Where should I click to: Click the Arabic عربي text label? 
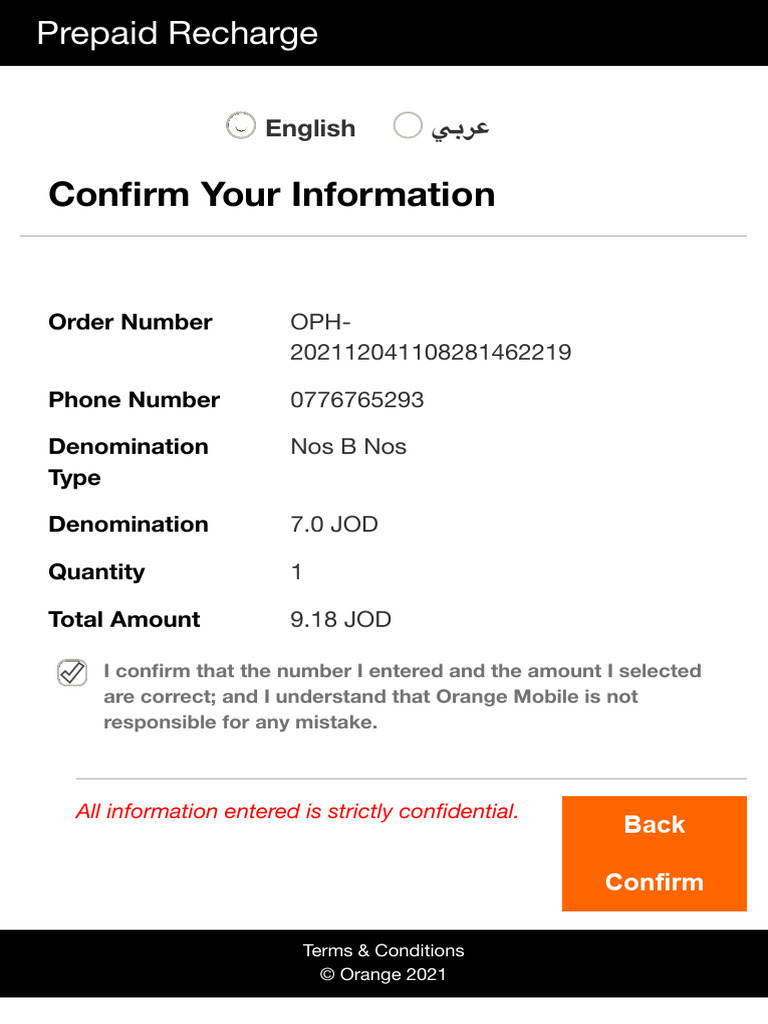coord(460,128)
